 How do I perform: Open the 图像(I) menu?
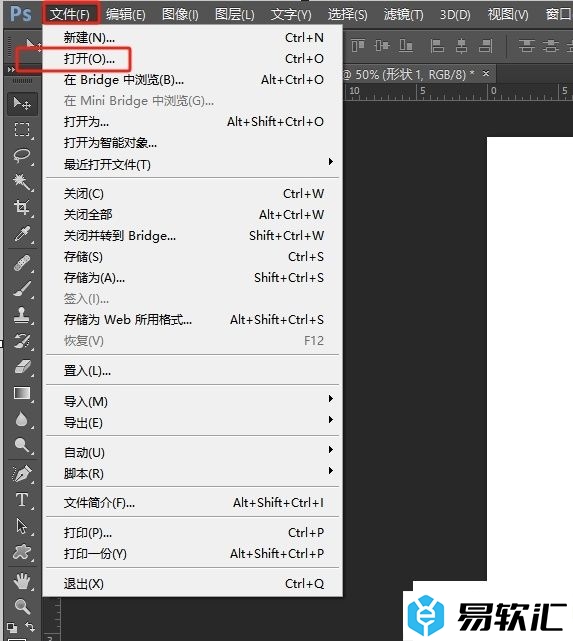coord(180,14)
